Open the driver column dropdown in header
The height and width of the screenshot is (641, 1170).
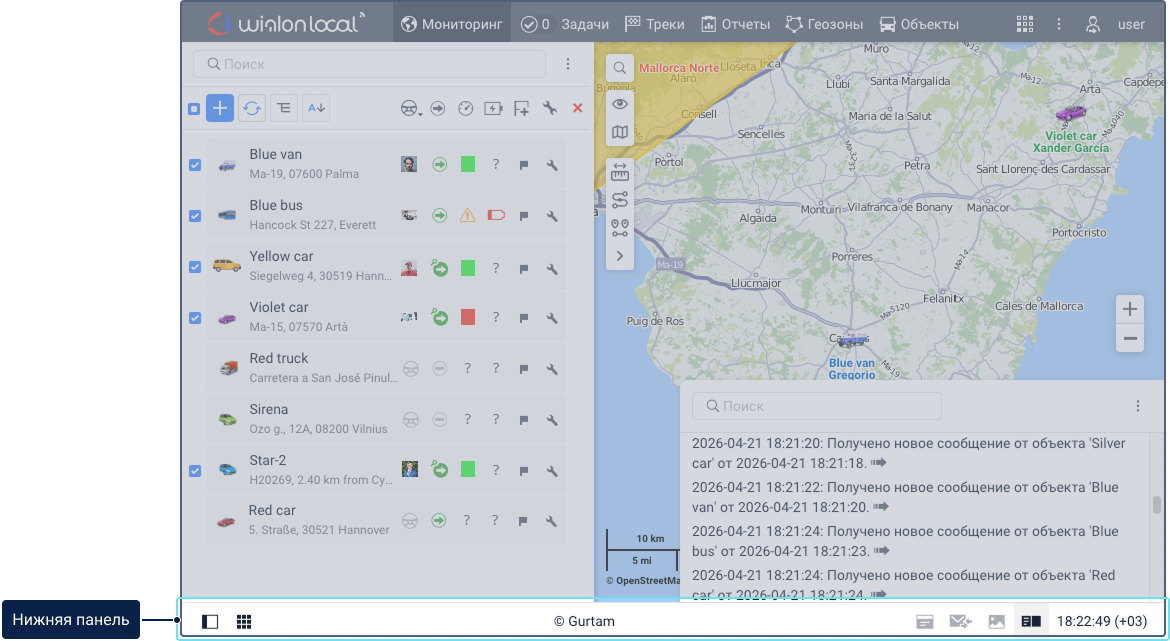(x=411, y=109)
